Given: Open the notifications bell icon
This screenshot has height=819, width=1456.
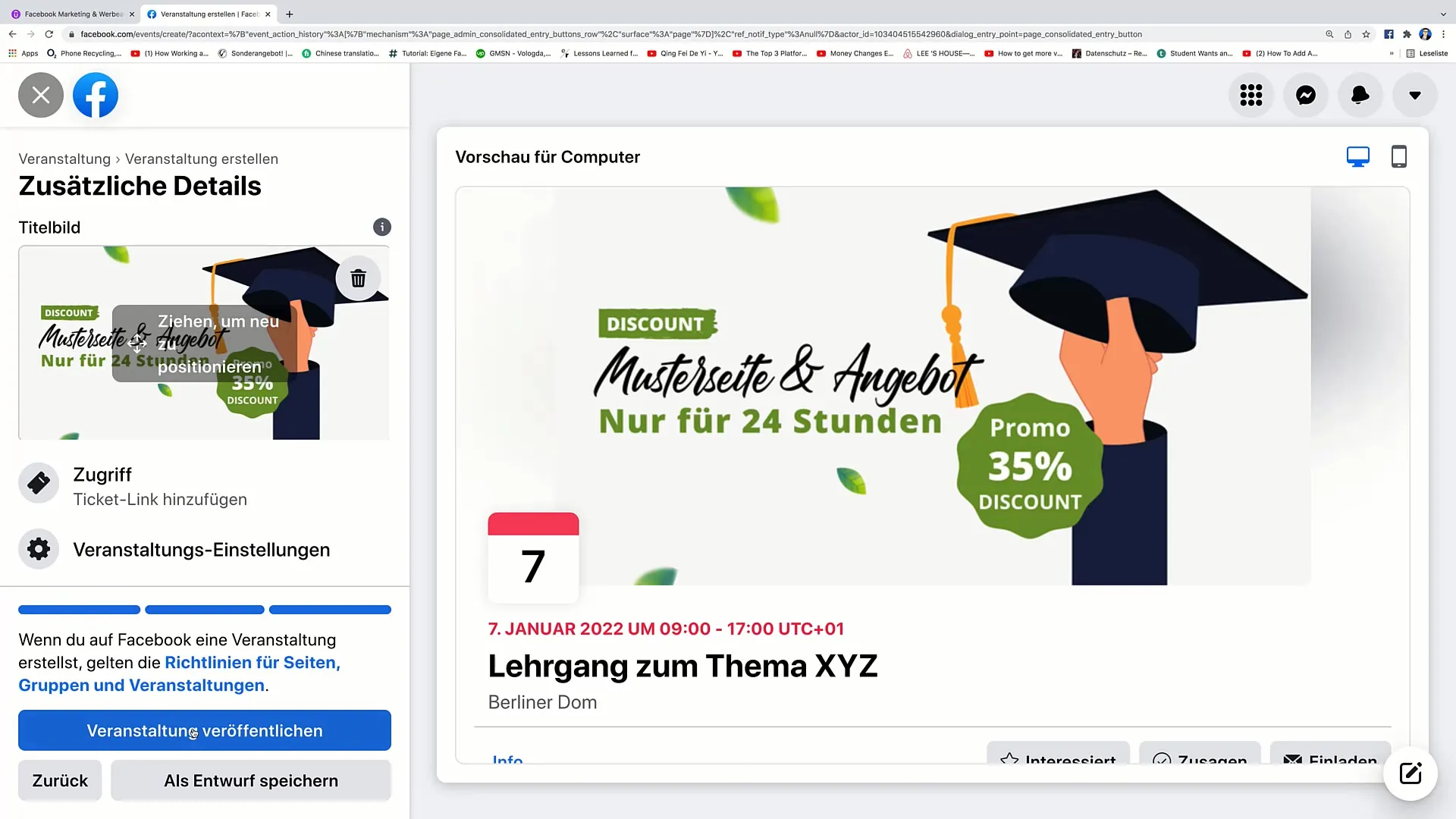Looking at the screenshot, I should tap(1359, 95).
